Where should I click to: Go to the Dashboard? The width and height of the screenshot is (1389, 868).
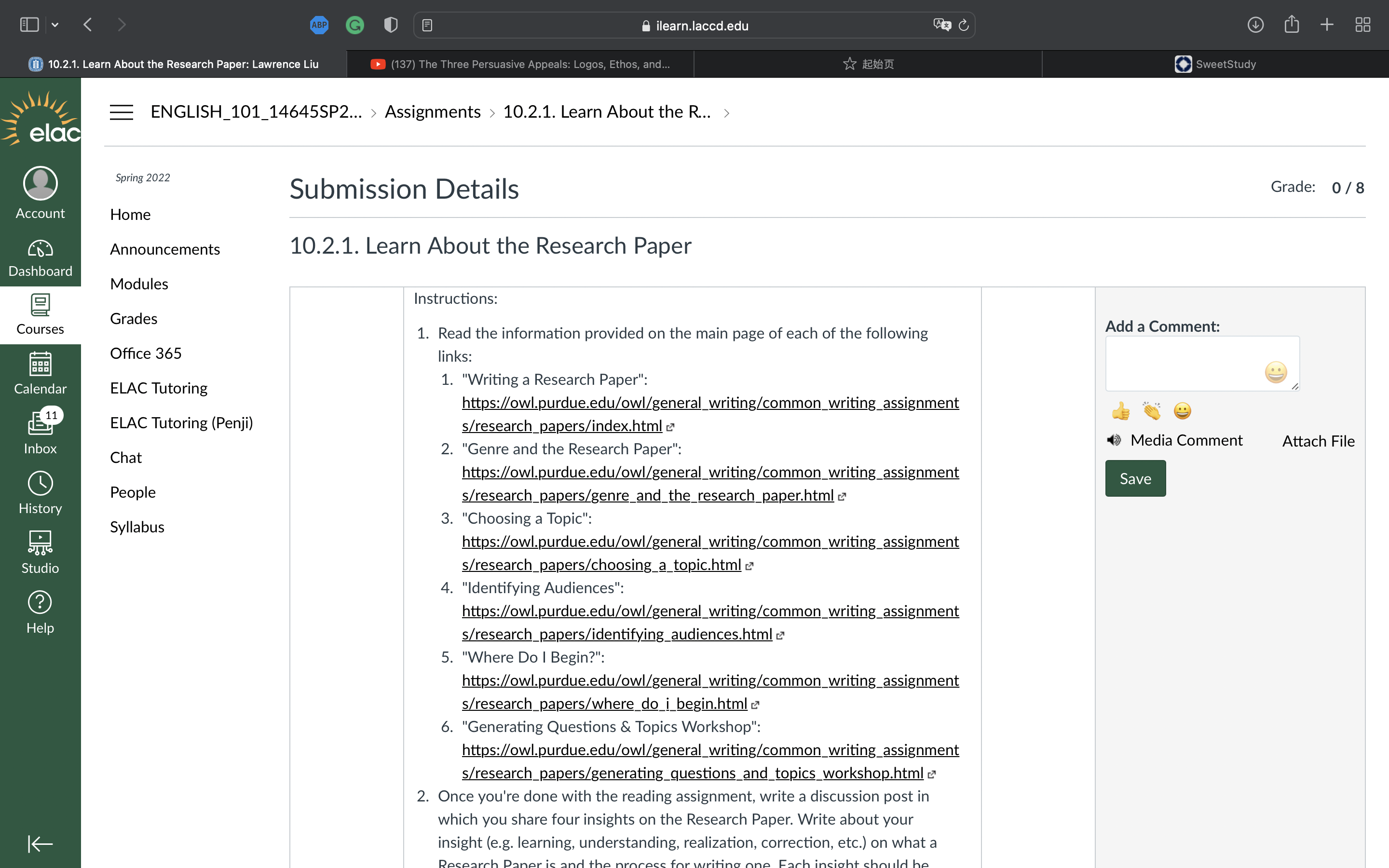click(x=40, y=258)
